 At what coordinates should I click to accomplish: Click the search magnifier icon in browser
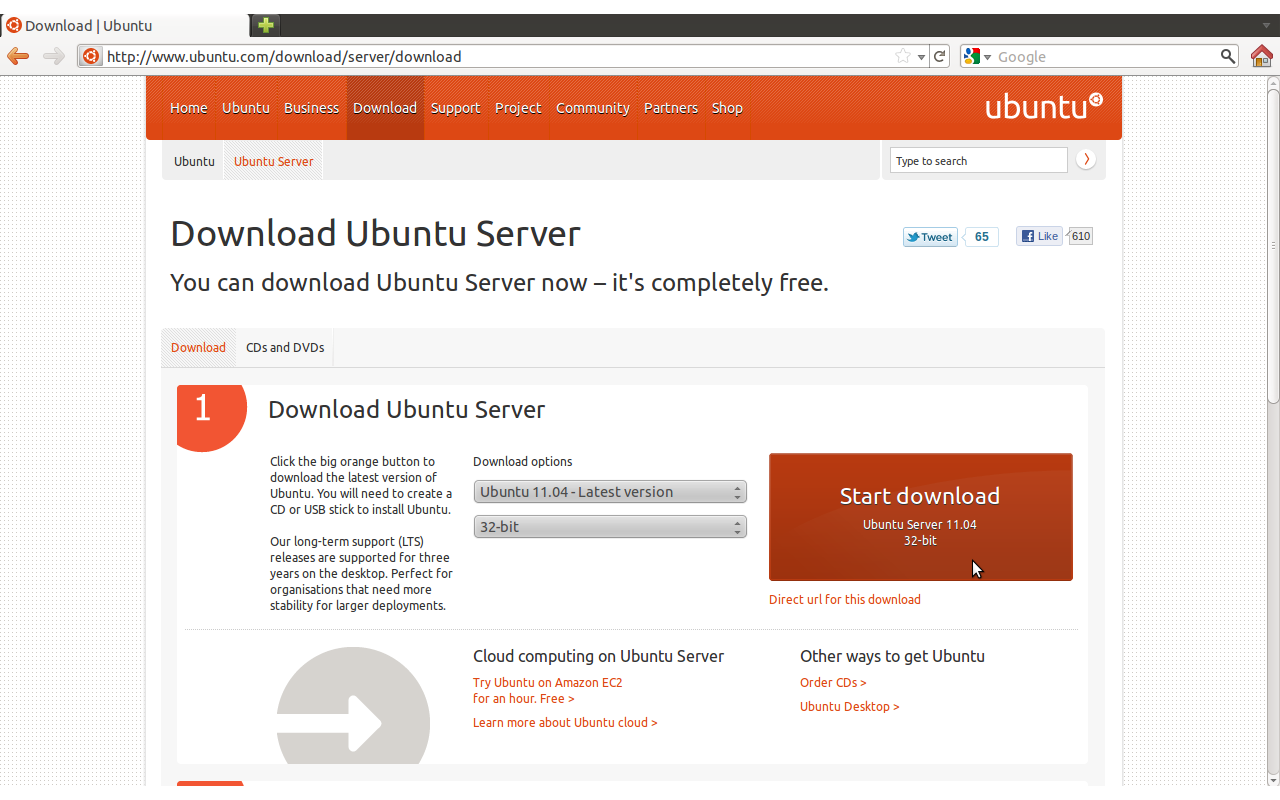1228,56
